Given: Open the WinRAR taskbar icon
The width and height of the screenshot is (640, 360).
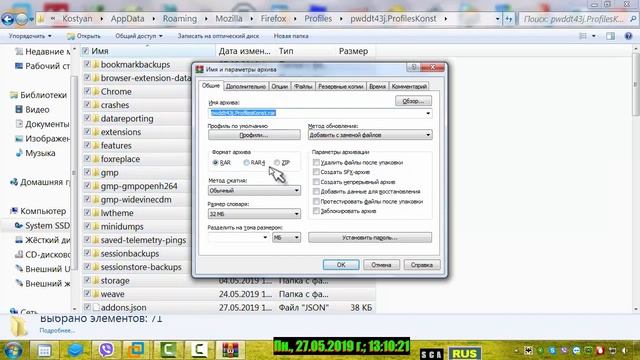Looking at the screenshot, I should tap(230, 350).
